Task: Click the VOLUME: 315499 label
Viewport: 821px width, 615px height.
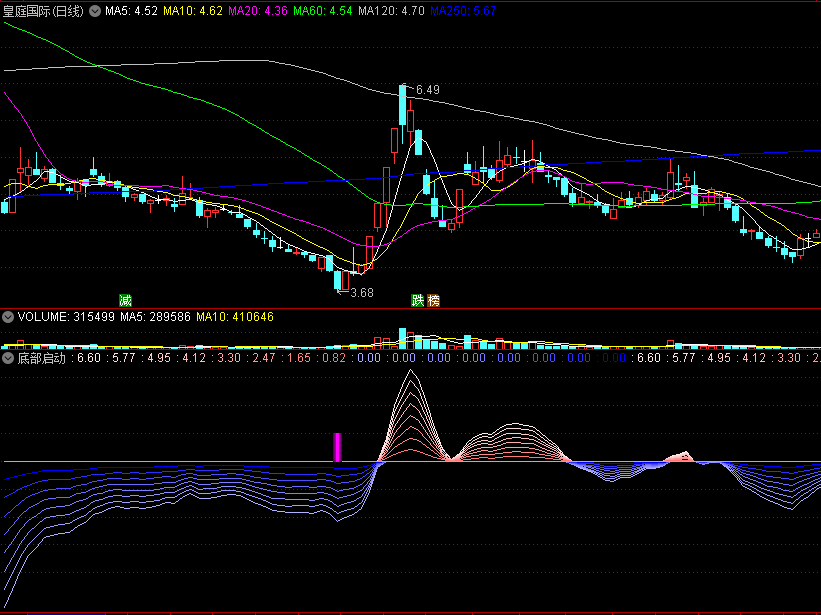Action: pyautogui.click(x=66, y=317)
